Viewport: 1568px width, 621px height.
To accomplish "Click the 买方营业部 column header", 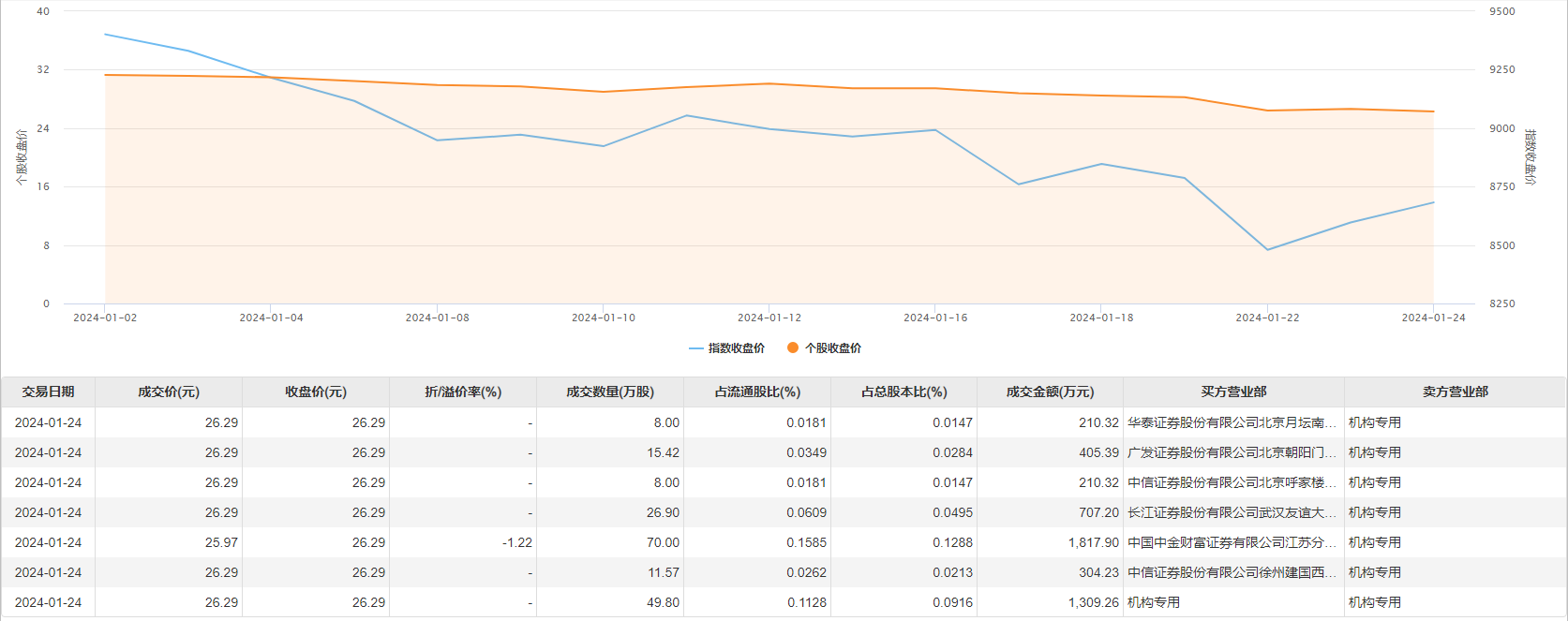I will click(x=1233, y=392).
